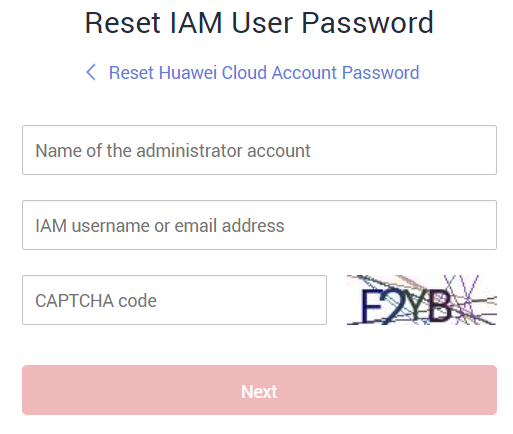This screenshot has width=513, height=434.
Task: Click the back chevron arrow icon
Action: coord(91,72)
